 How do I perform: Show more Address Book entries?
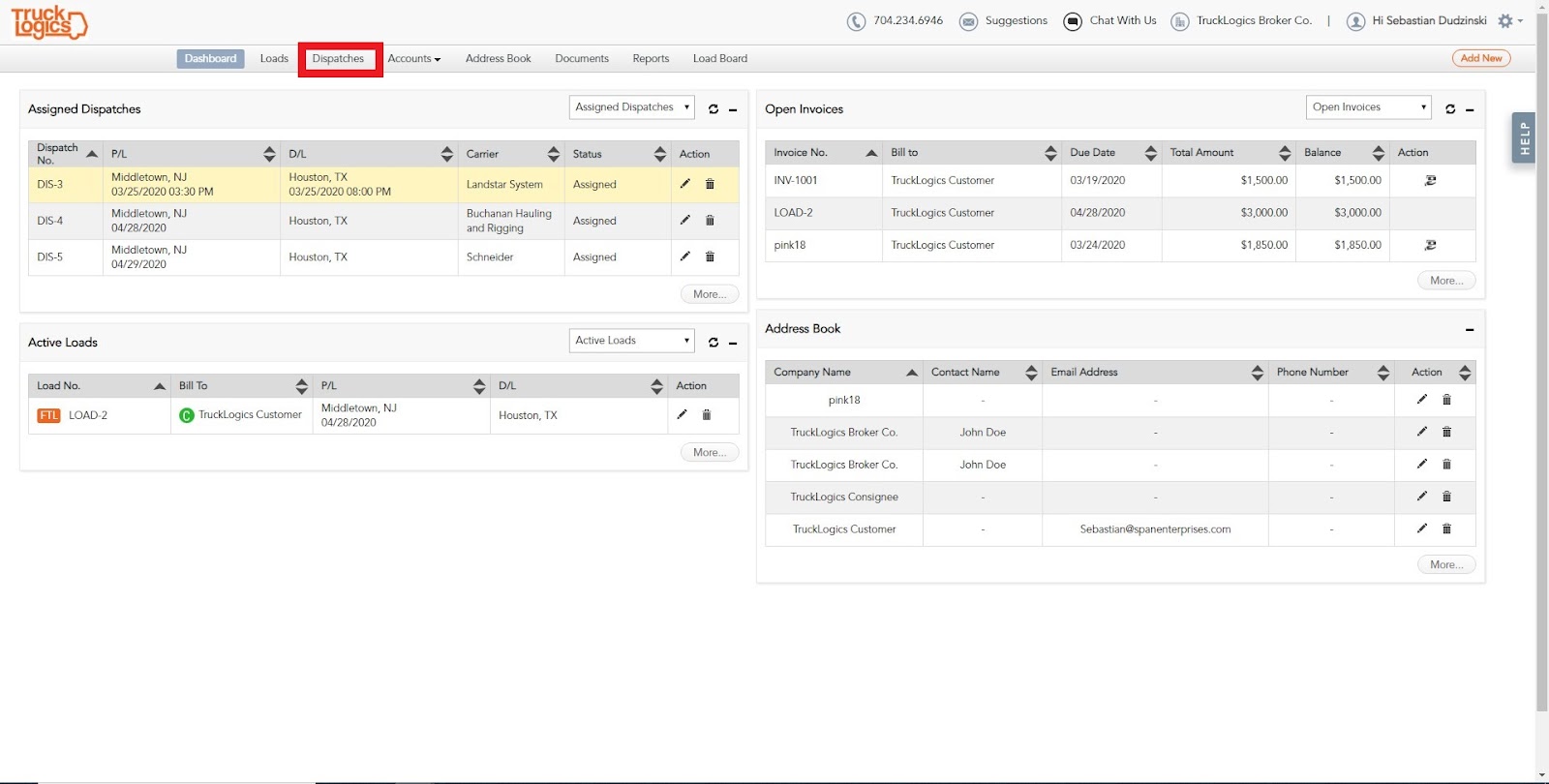pyautogui.click(x=1446, y=565)
